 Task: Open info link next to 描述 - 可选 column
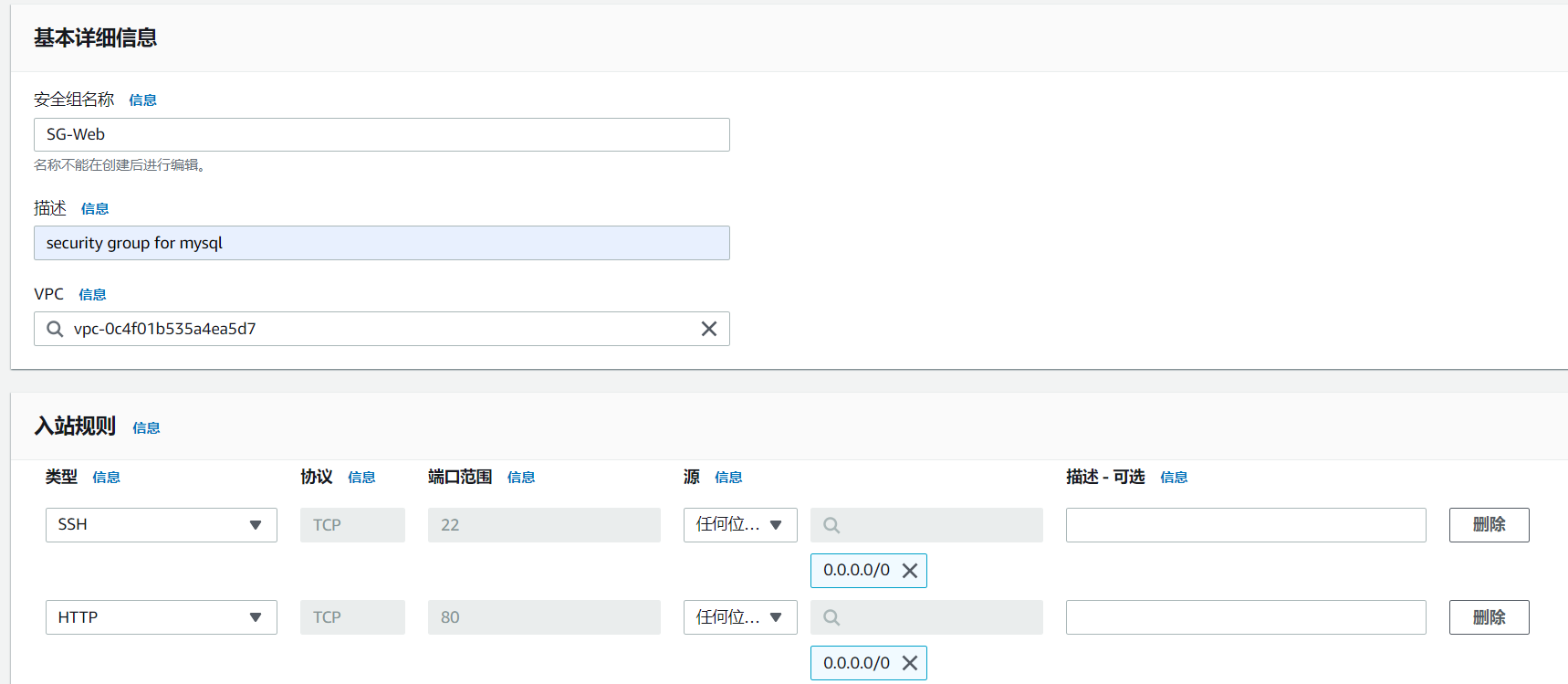coord(1174,478)
